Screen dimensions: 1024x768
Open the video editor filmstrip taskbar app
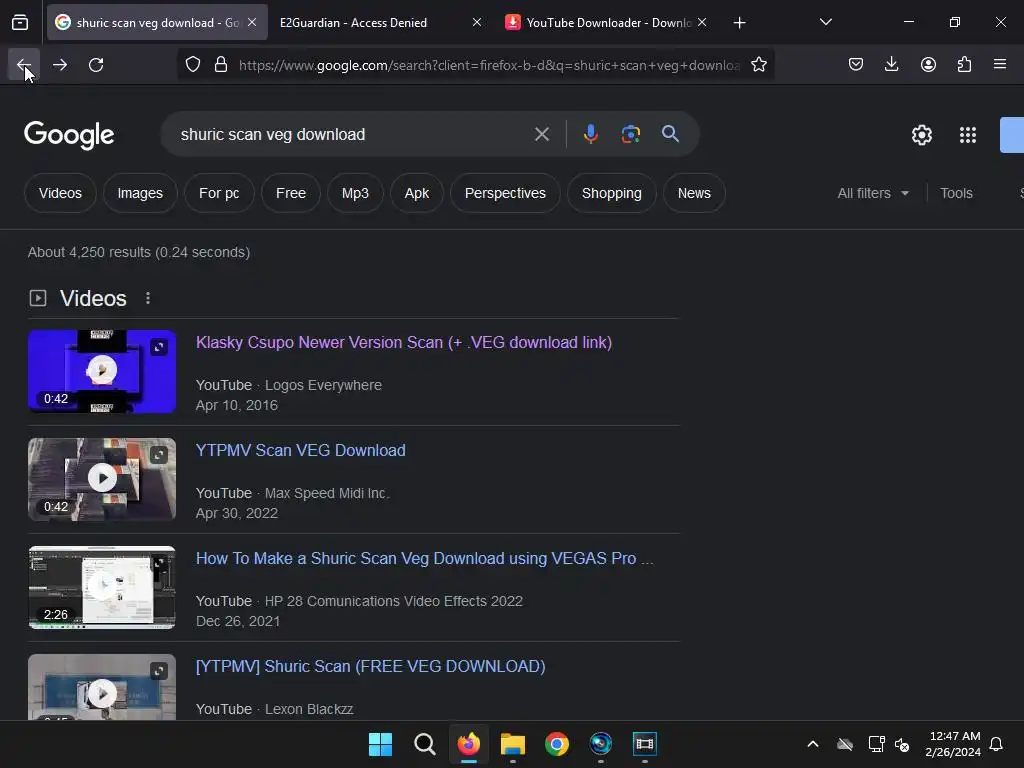click(645, 744)
